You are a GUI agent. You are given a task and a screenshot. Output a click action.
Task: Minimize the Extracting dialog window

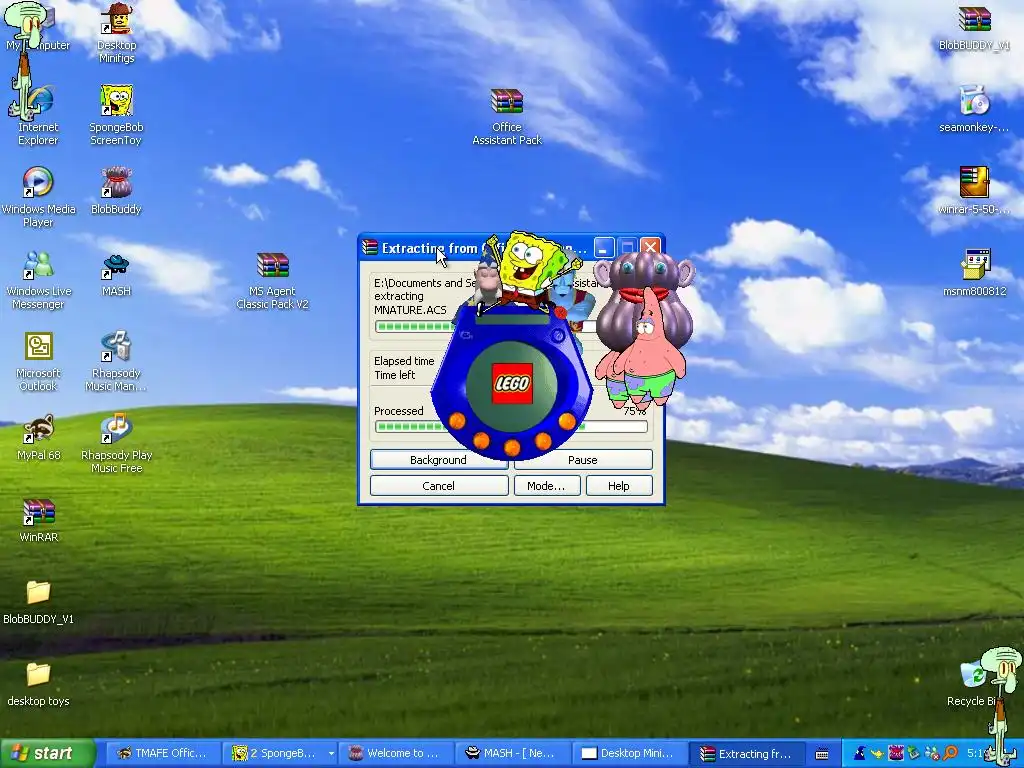[x=604, y=247]
